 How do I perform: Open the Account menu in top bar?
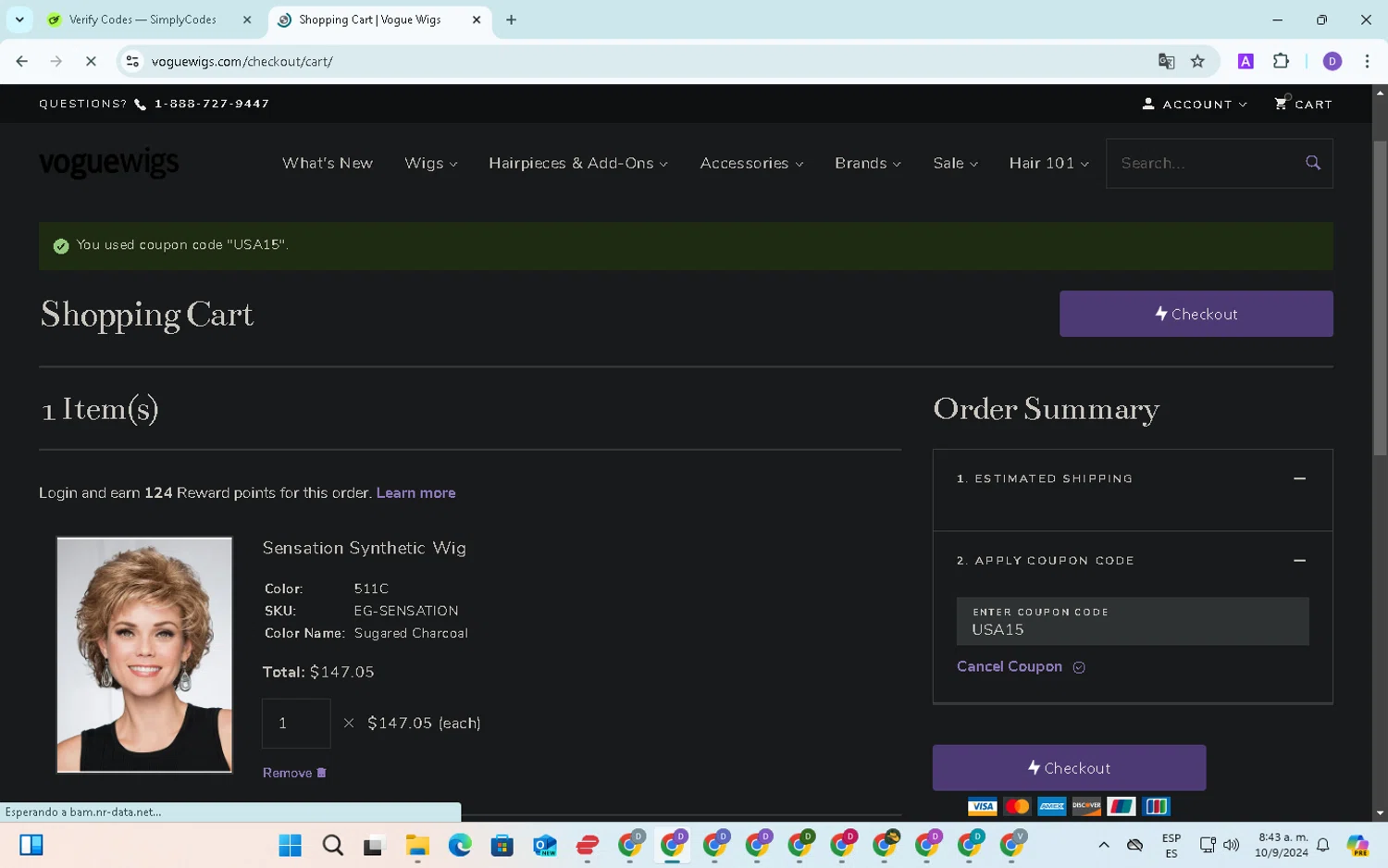(1195, 104)
